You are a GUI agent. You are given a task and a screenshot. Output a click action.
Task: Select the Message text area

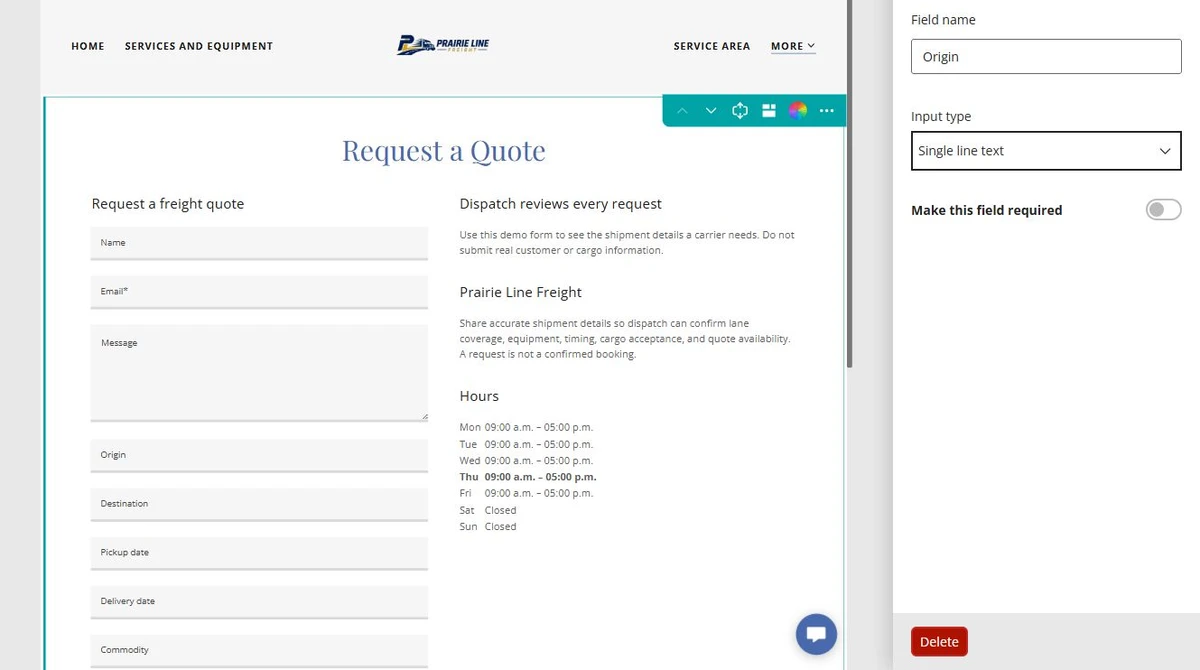tap(259, 373)
